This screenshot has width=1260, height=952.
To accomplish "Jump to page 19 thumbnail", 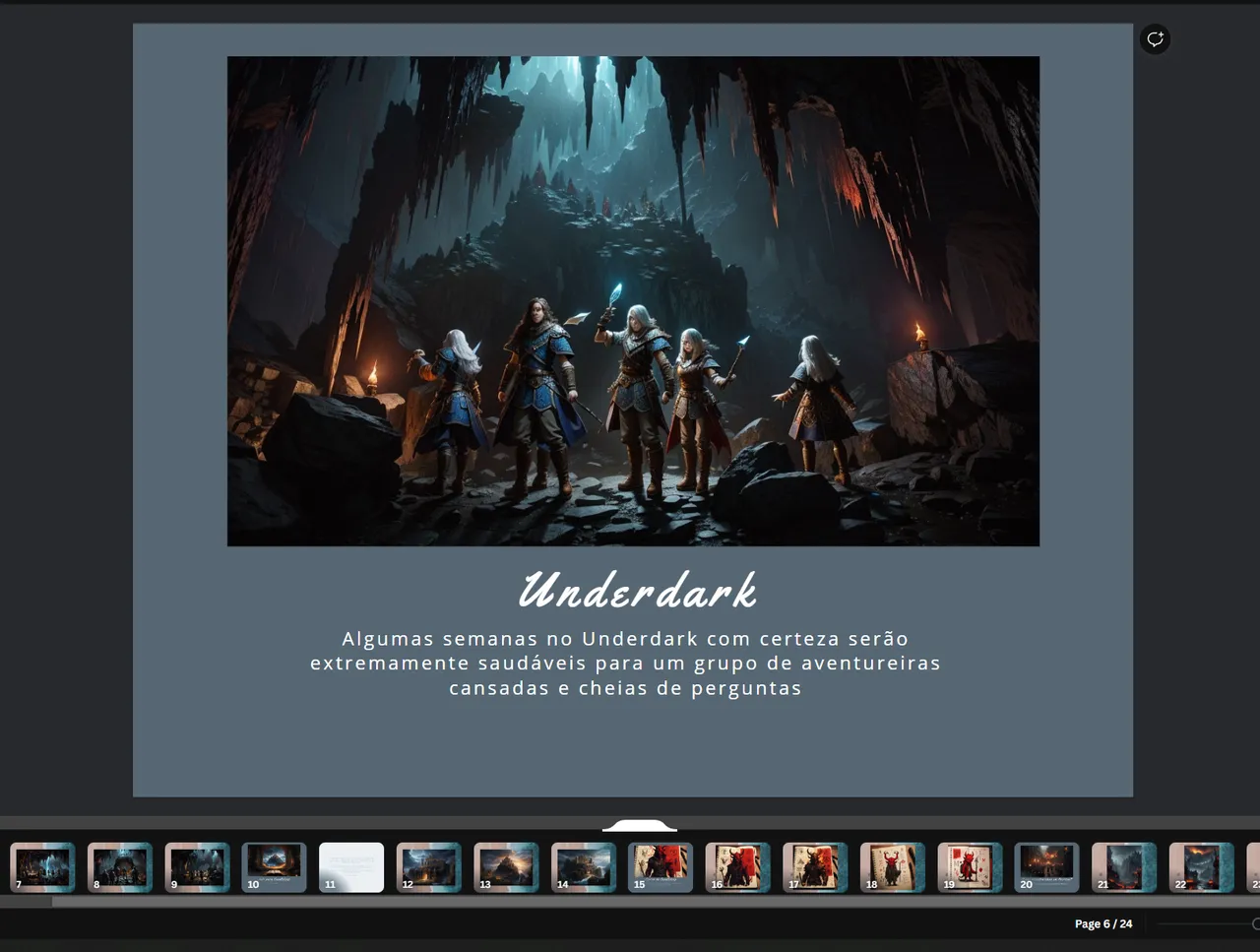I will 970,867.
